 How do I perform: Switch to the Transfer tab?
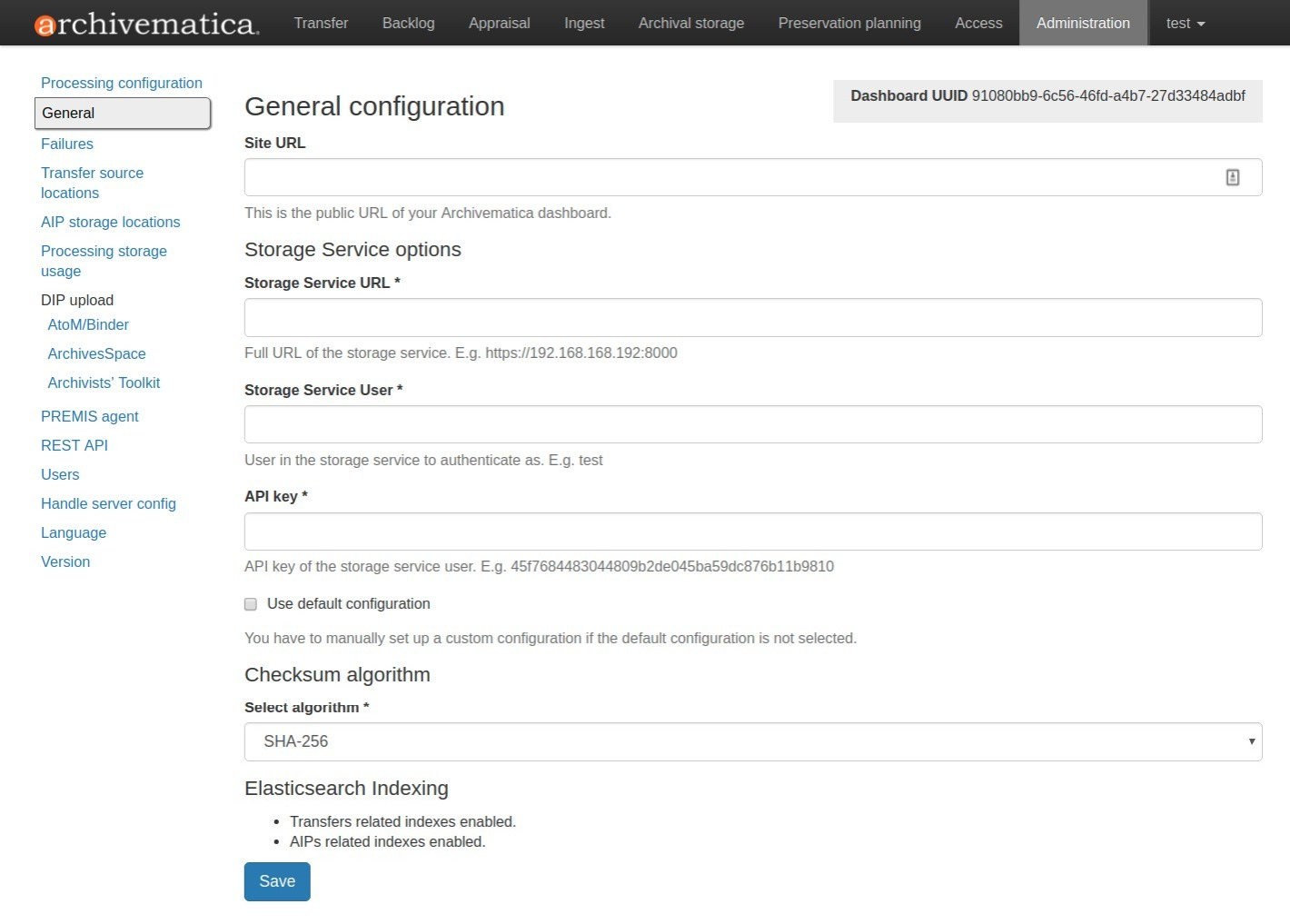[320, 23]
